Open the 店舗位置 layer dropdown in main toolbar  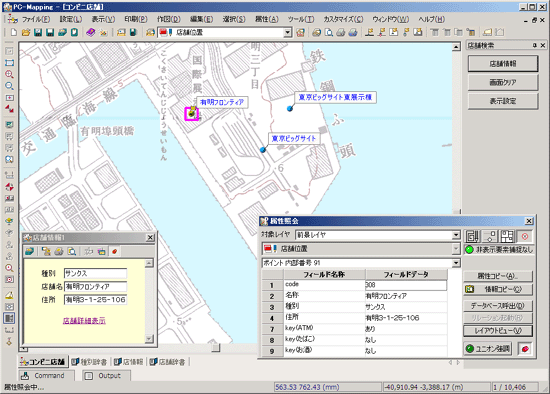click(x=288, y=33)
